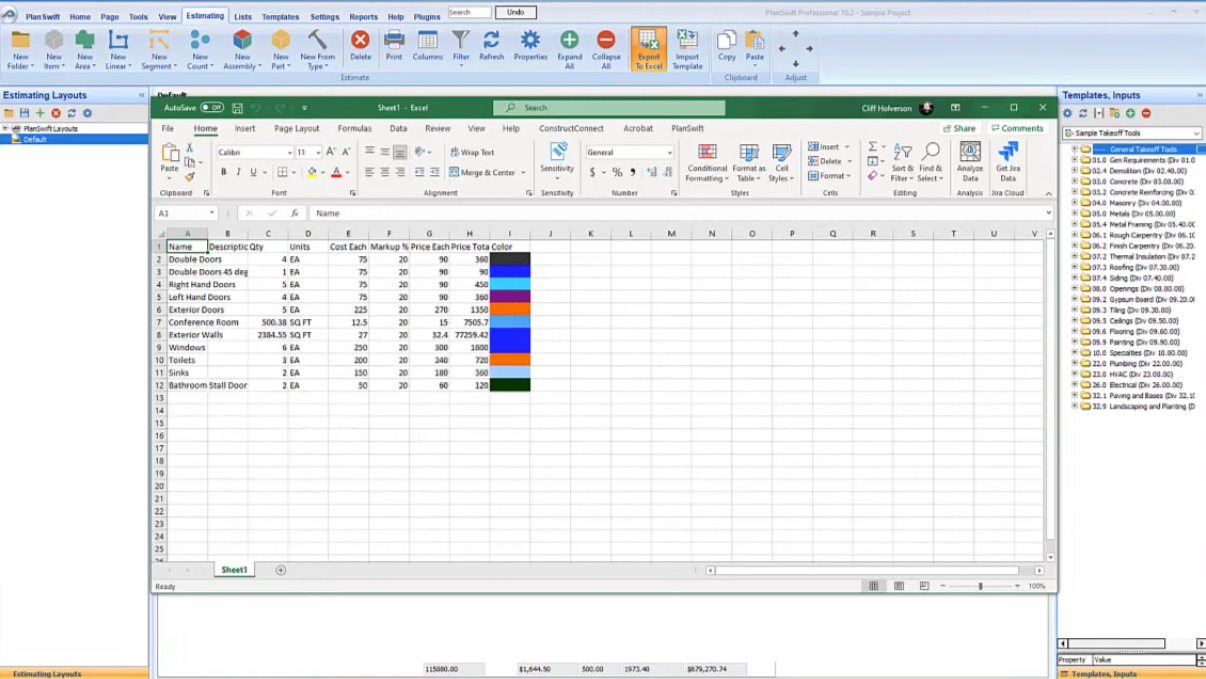1206x679 pixels.
Task: Click green add icon in Templates panel
Action: point(1130,114)
